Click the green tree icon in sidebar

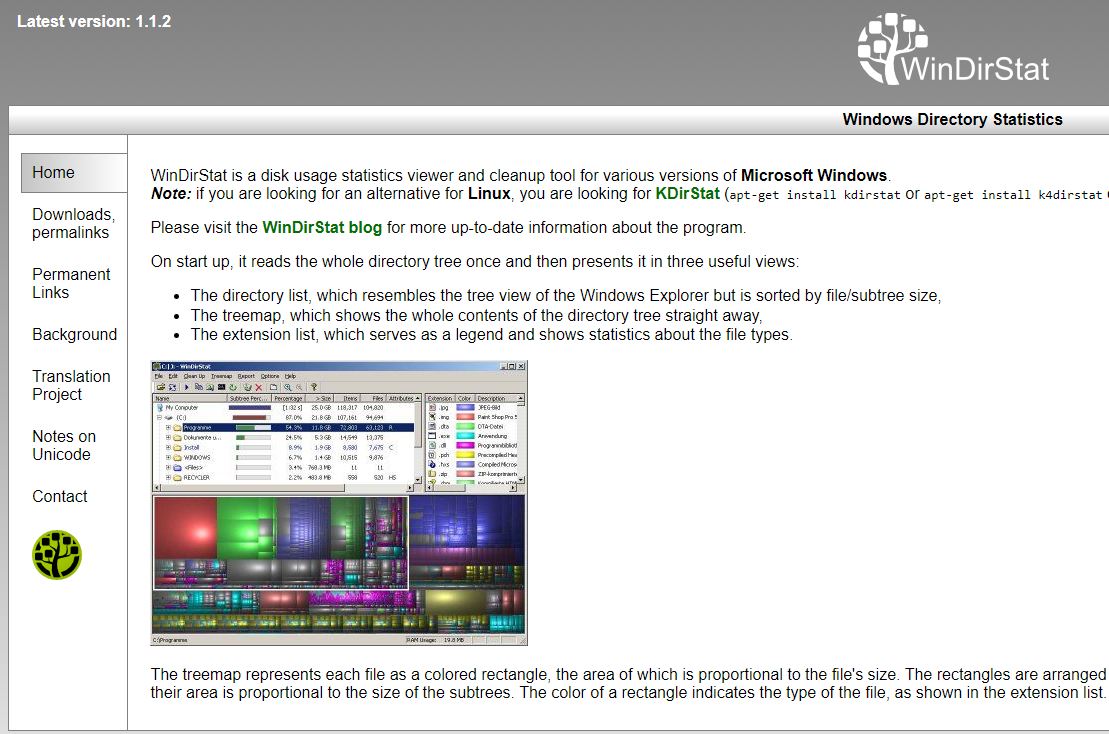[x=57, y=555]
